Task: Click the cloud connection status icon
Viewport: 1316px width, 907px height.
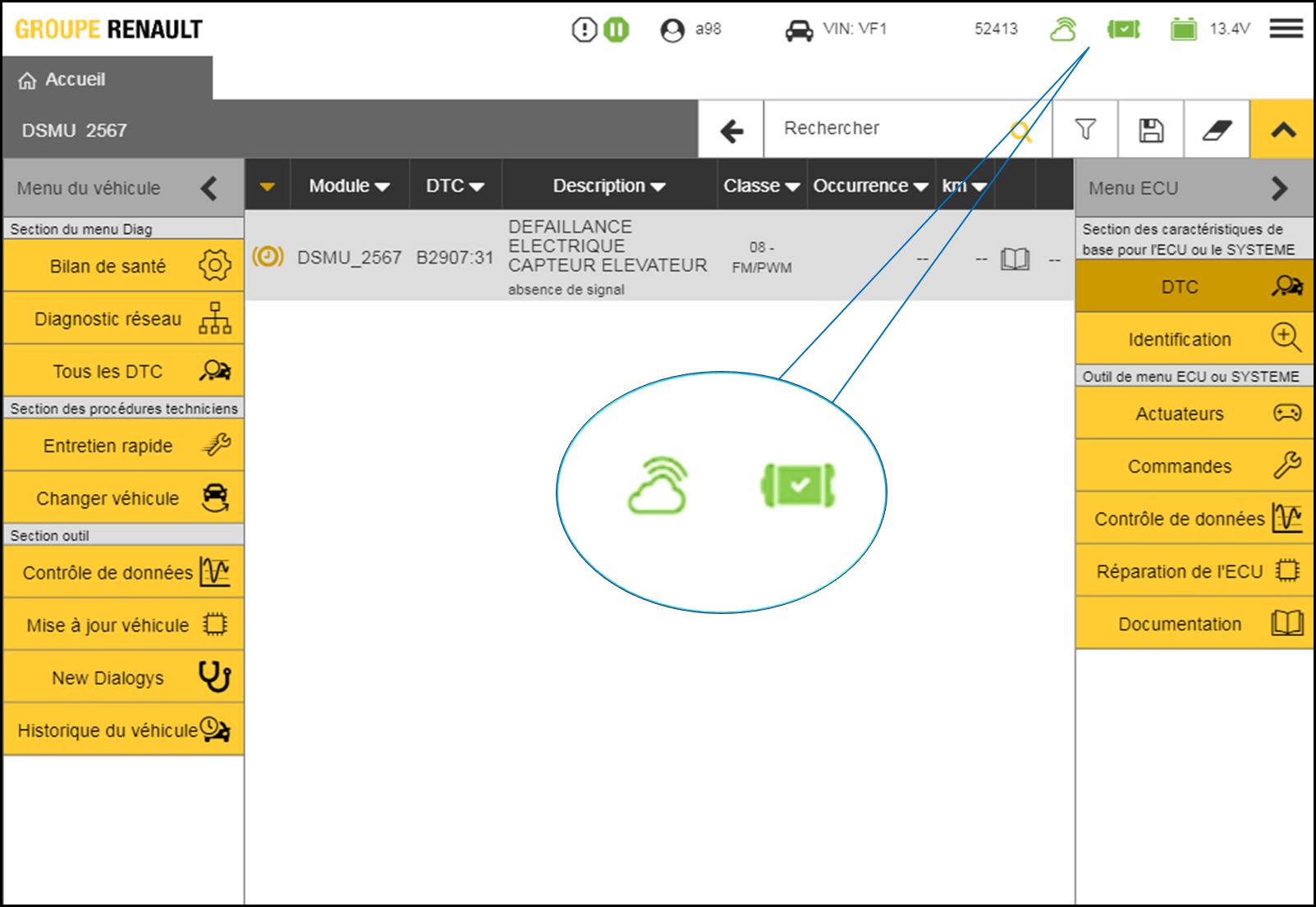Action: pyautogui.click(x=1063, y=30)
